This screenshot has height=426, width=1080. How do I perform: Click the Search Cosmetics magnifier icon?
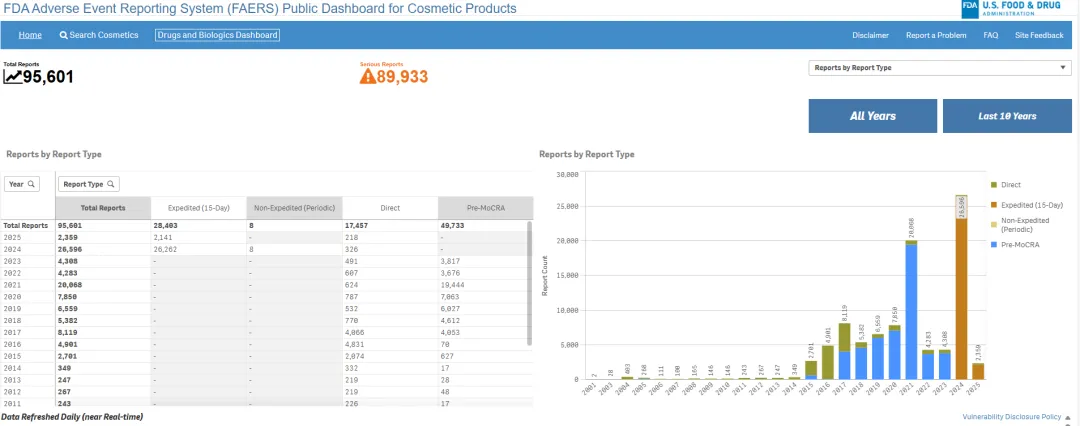[x=63, y=35]
